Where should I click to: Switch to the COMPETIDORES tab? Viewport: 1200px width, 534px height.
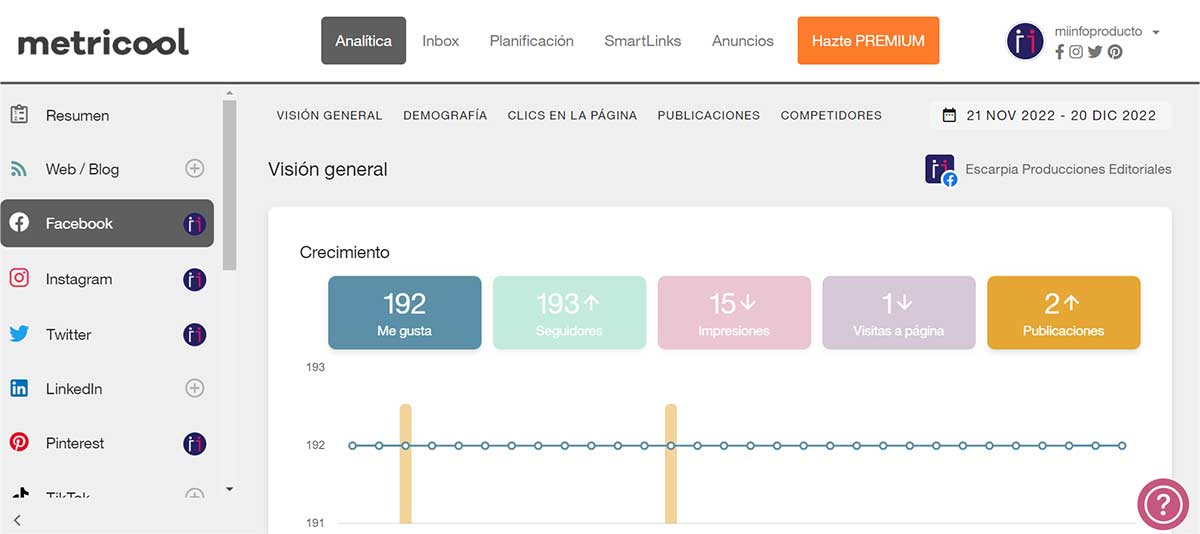pos(831,115)
